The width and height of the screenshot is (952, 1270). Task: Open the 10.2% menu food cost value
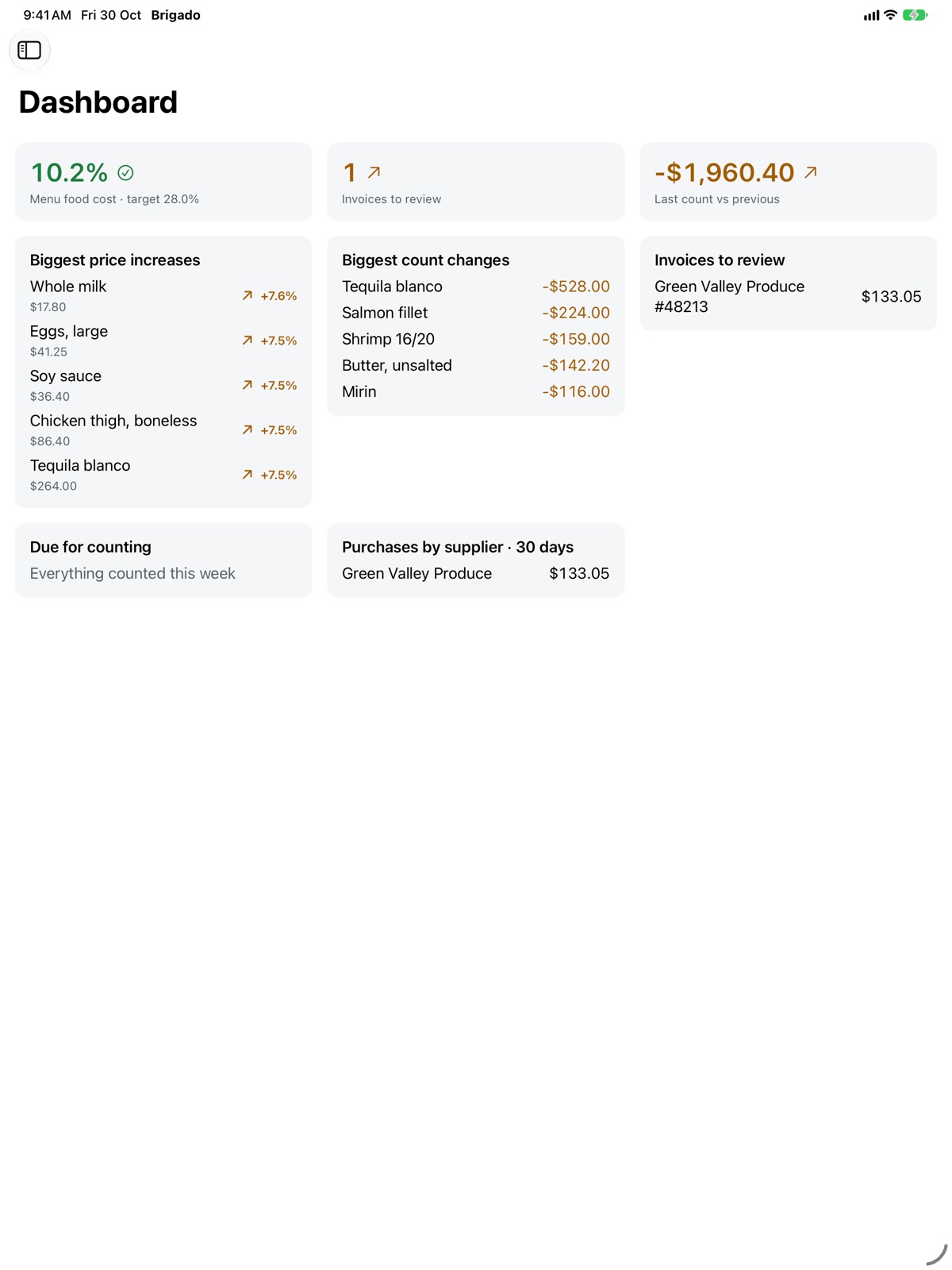tap(69, 172)
